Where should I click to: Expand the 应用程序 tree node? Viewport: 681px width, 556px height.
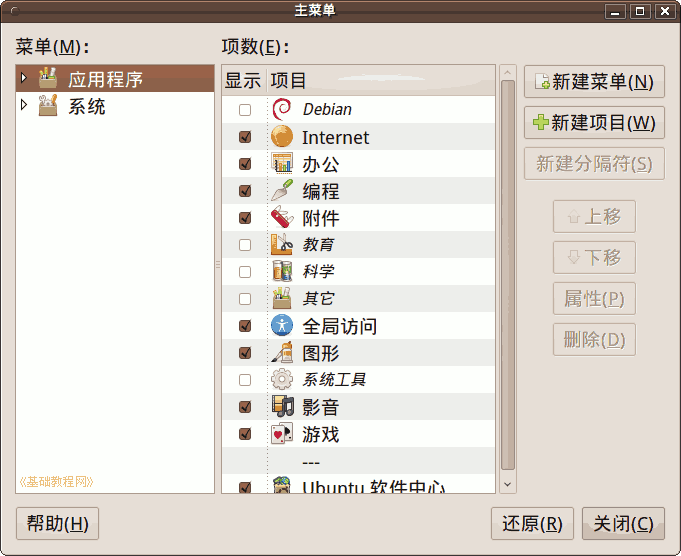tap(24, 78)
